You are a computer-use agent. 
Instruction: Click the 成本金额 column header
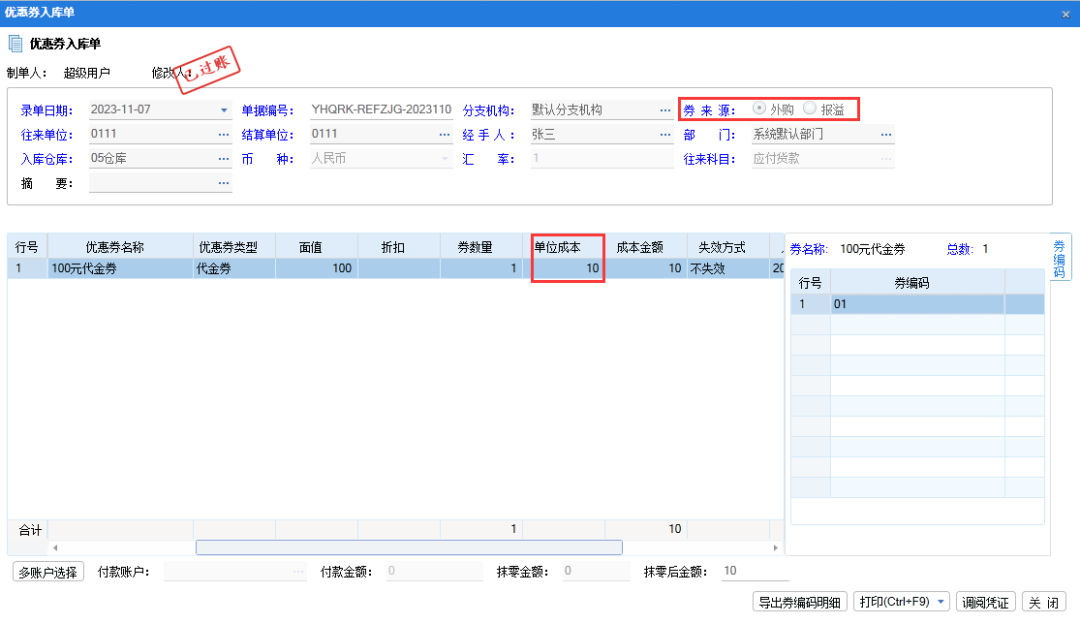click(646, 247)
